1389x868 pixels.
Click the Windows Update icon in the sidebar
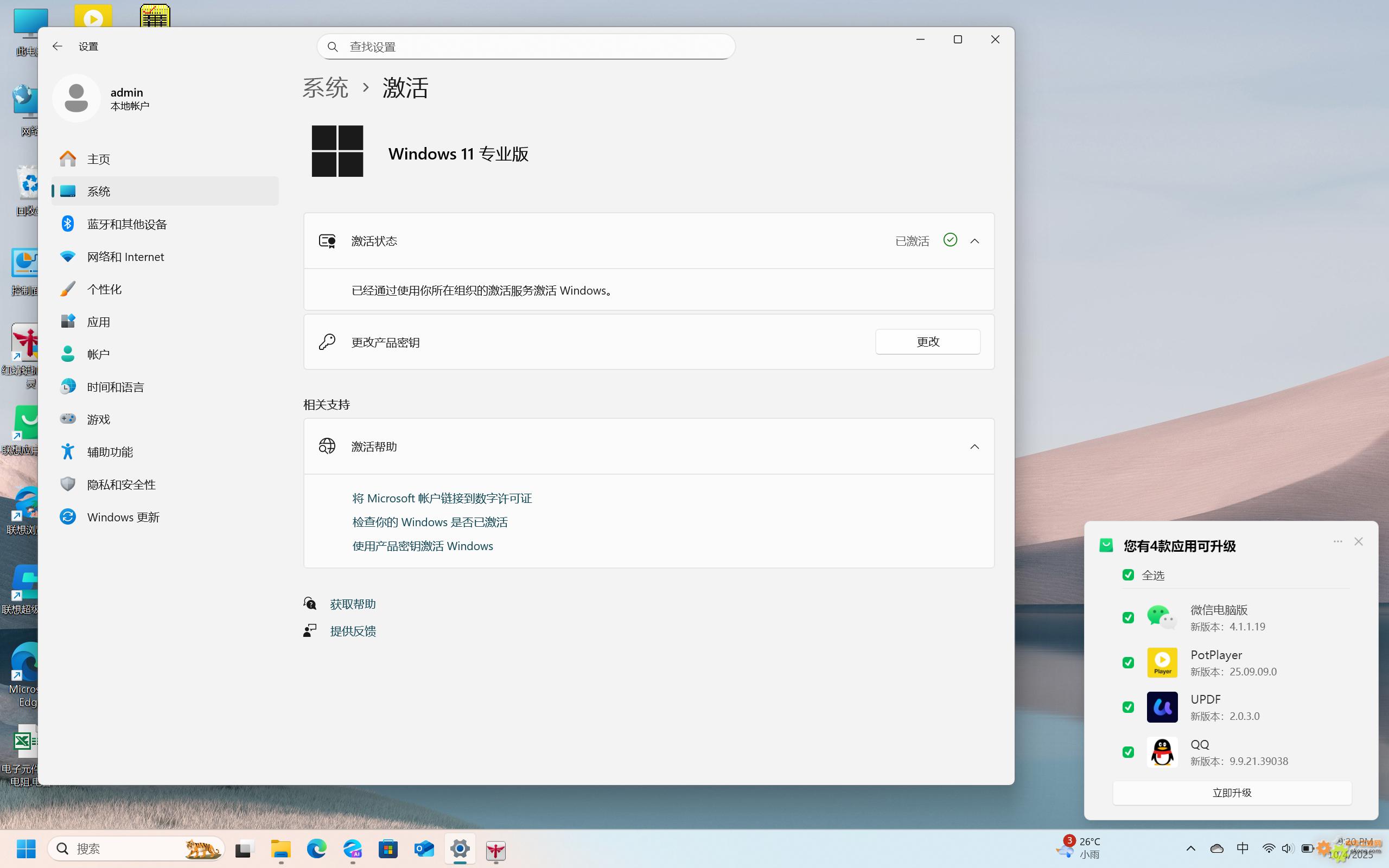[x=68, y=516]
